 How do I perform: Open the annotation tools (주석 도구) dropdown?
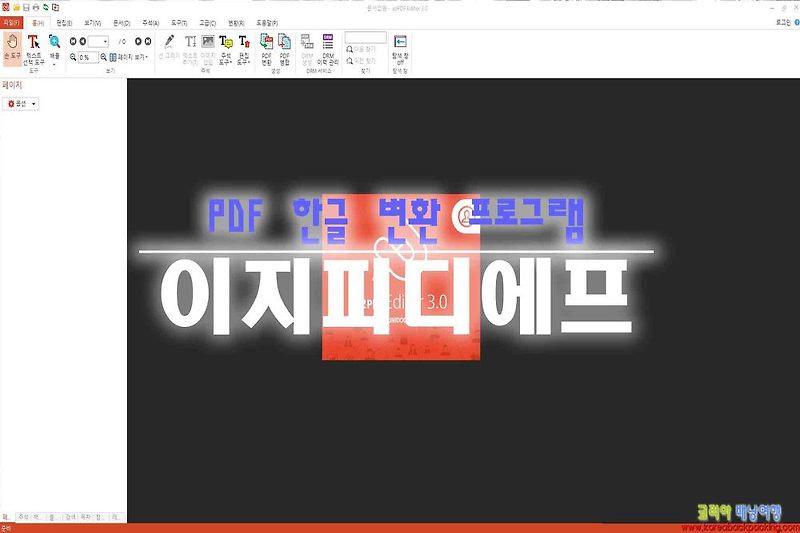pos(226,49)
